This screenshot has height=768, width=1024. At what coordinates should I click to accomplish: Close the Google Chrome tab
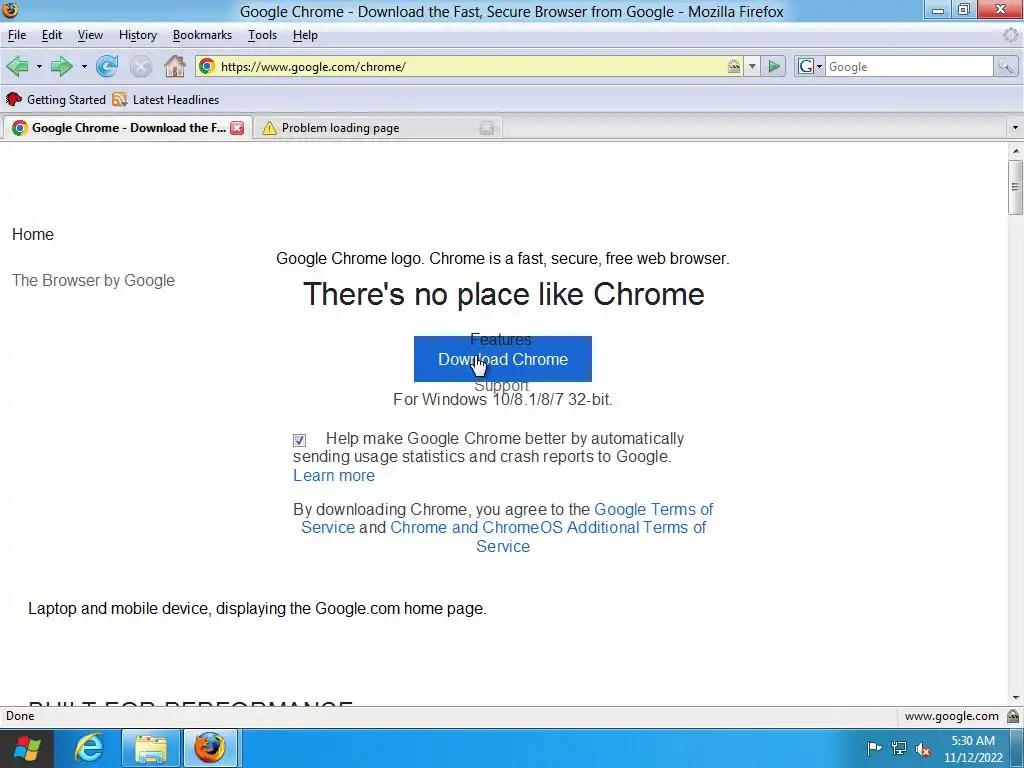237,128
